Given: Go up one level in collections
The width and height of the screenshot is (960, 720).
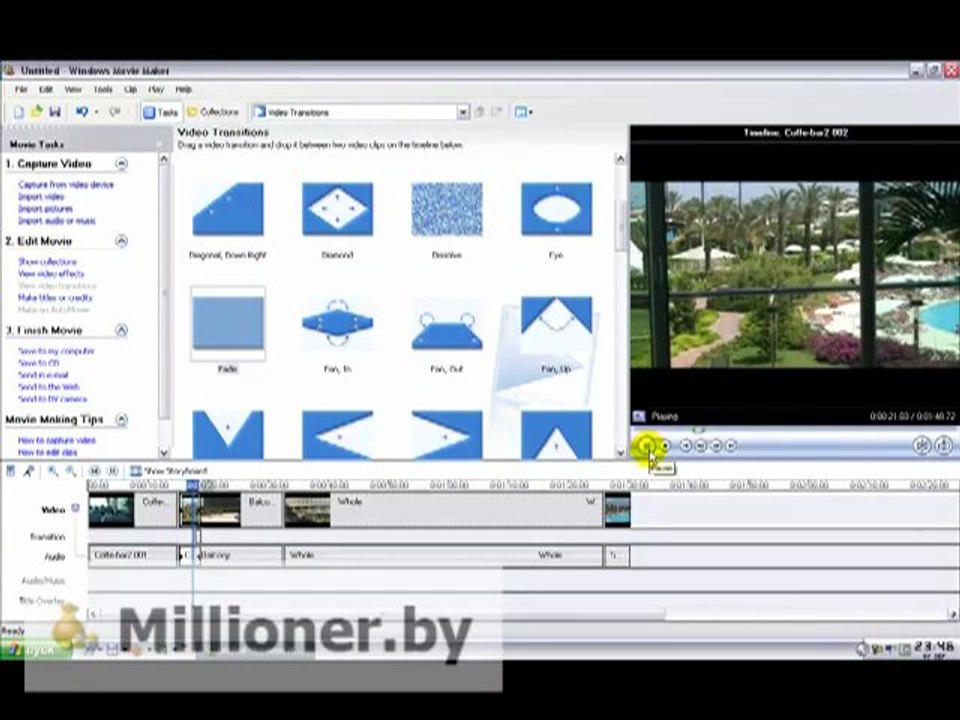Looking at the screenshot, I should point(480,112).
